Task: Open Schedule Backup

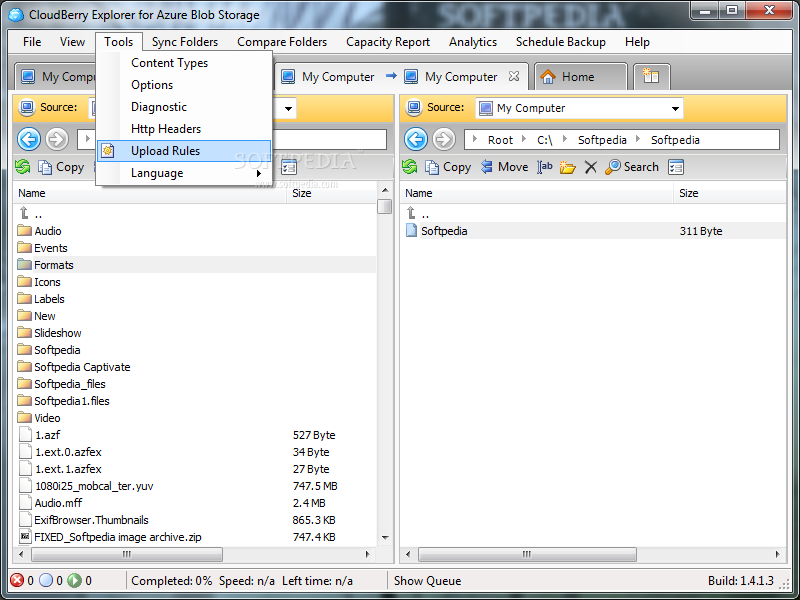Action: (x=561, y=42)
